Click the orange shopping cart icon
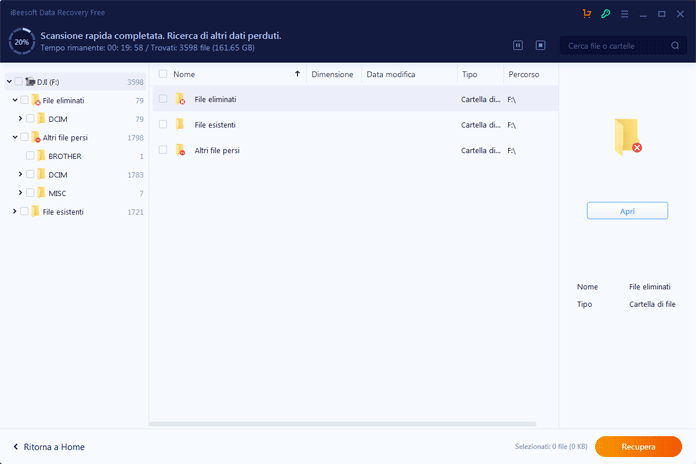Screen dimensions: 696x464 (586, 14)
